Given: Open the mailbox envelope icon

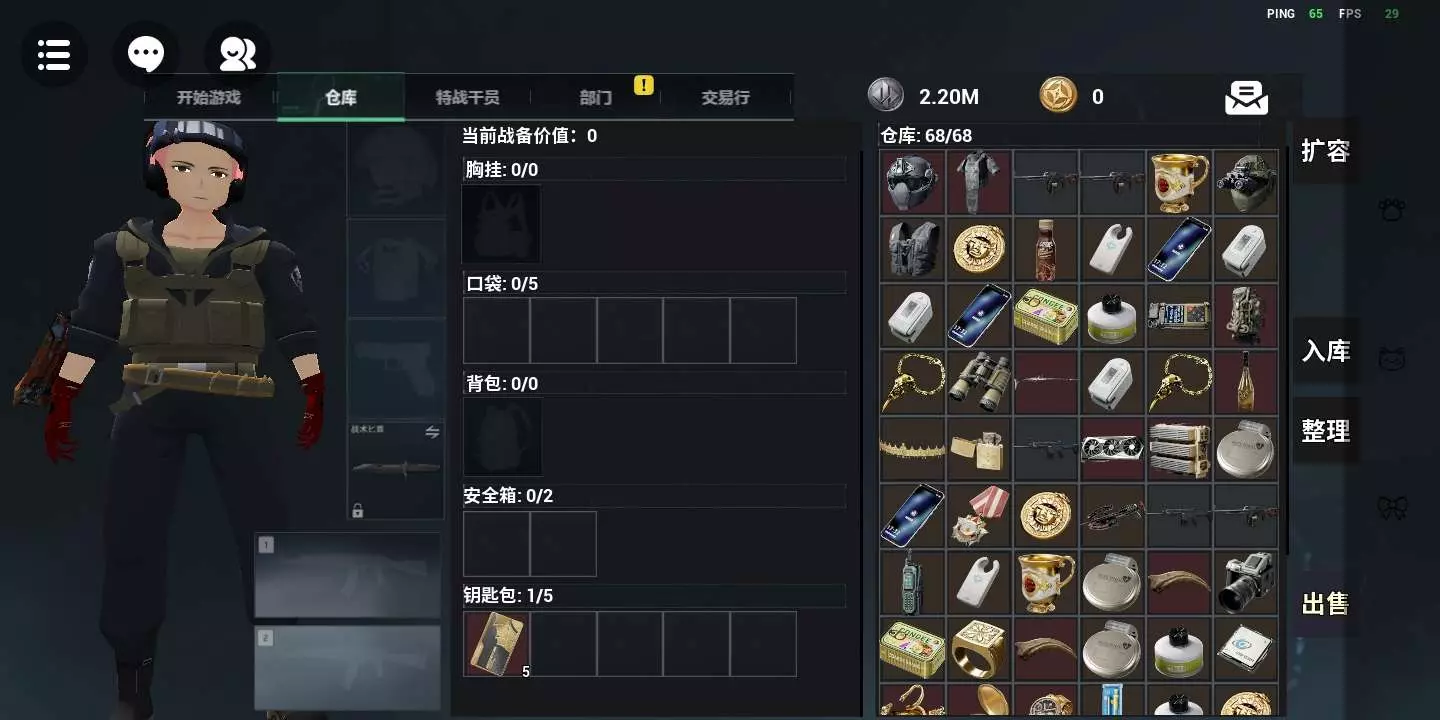Looking at the screenshot, I should (1246, 97).
